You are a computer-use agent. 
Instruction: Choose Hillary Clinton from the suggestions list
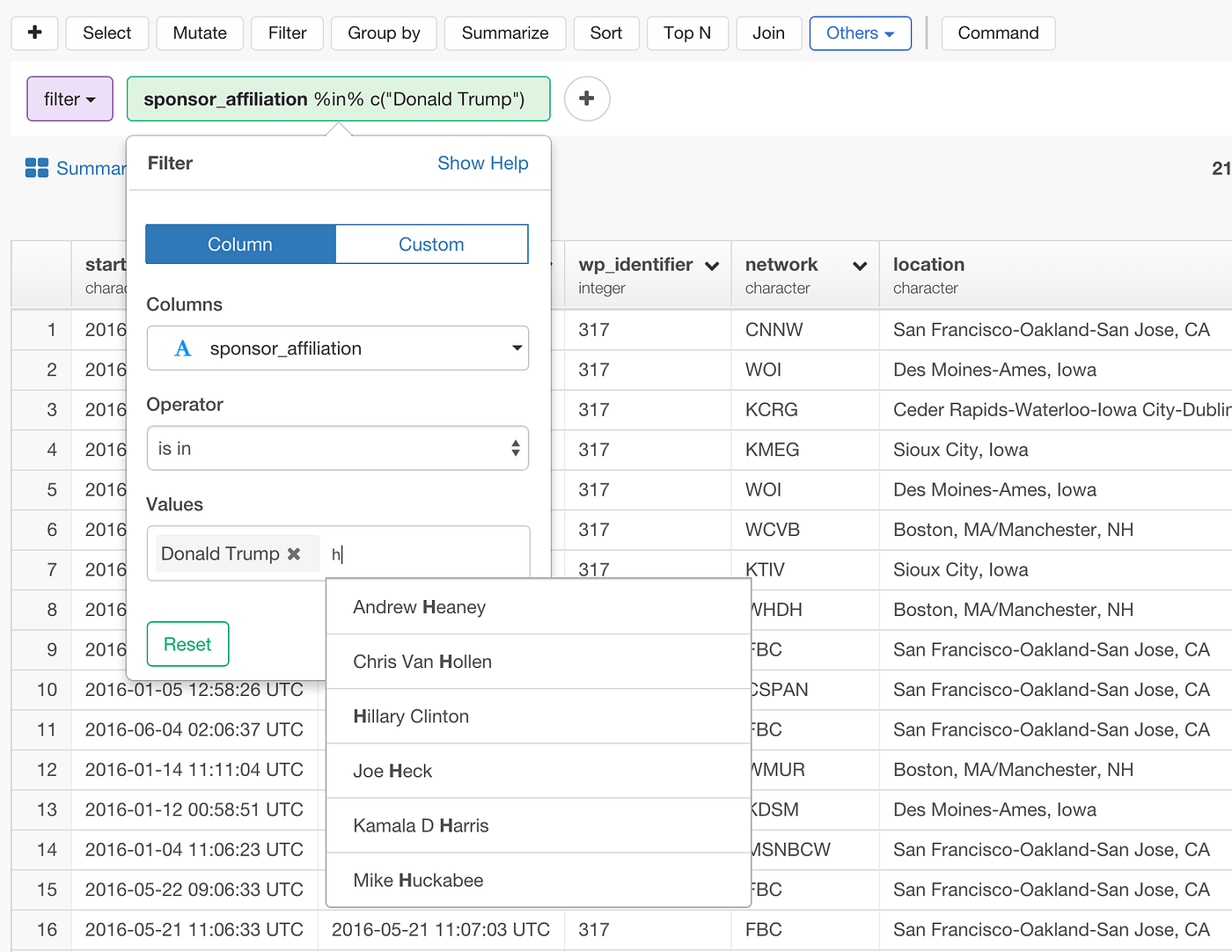coord(410,716)
